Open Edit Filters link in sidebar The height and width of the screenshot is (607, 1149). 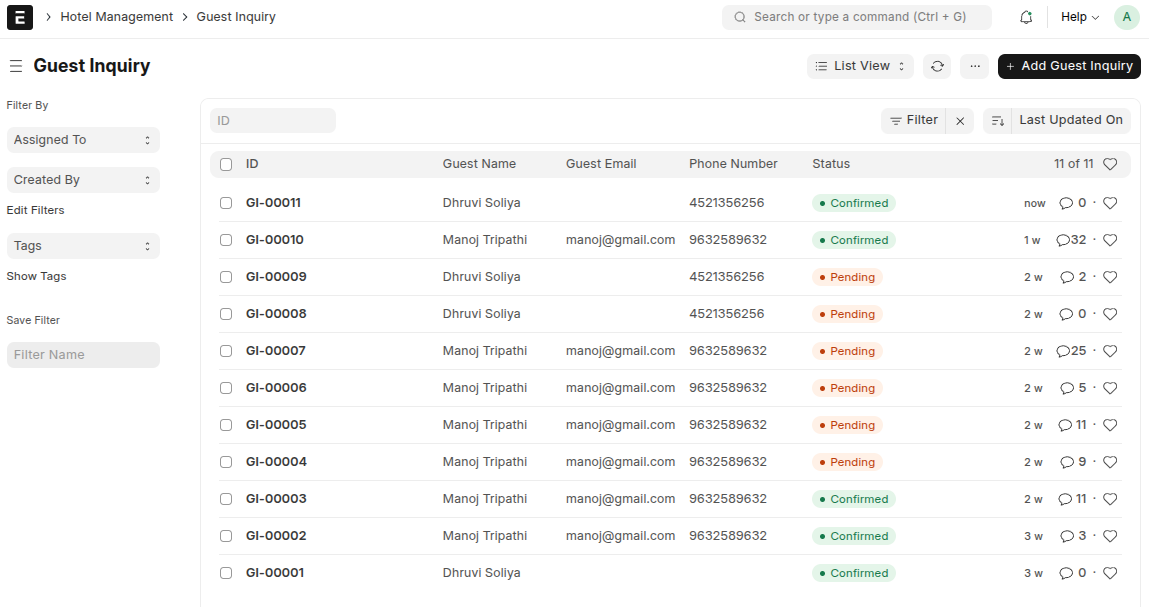35,210
